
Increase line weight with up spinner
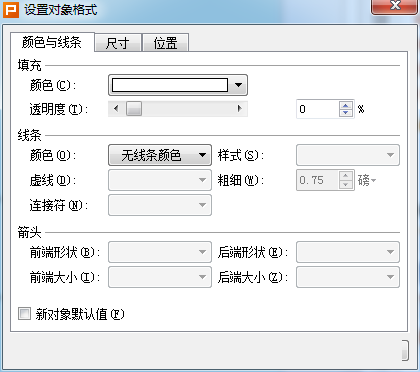[x=346, y=176]
